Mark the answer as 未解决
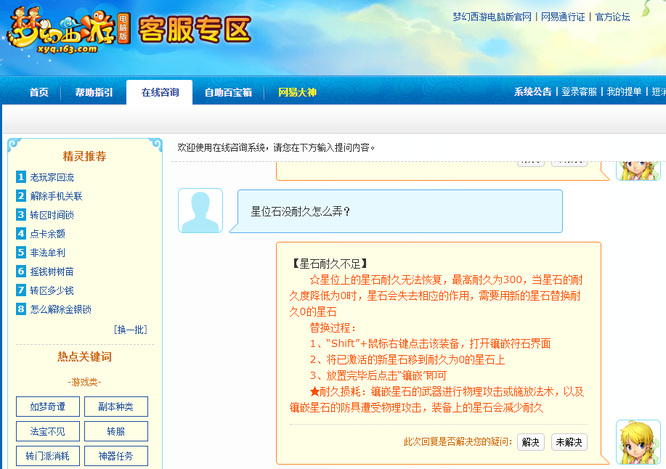This screenshot has height=469, width=666. coord(570,442)
